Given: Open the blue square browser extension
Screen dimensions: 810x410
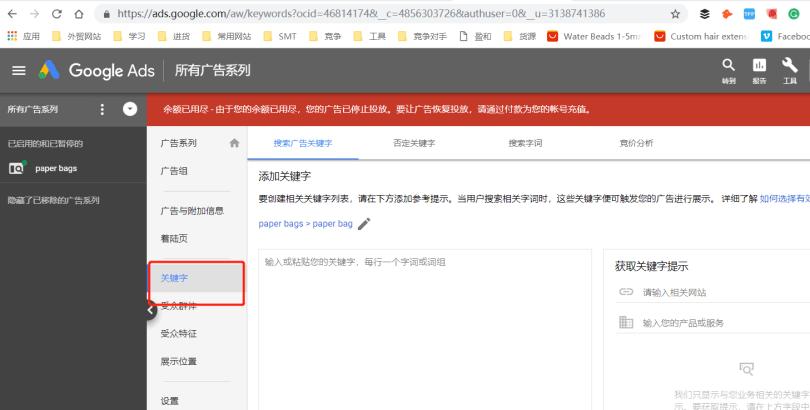Looking at the screenshot, I should (749, 14).
